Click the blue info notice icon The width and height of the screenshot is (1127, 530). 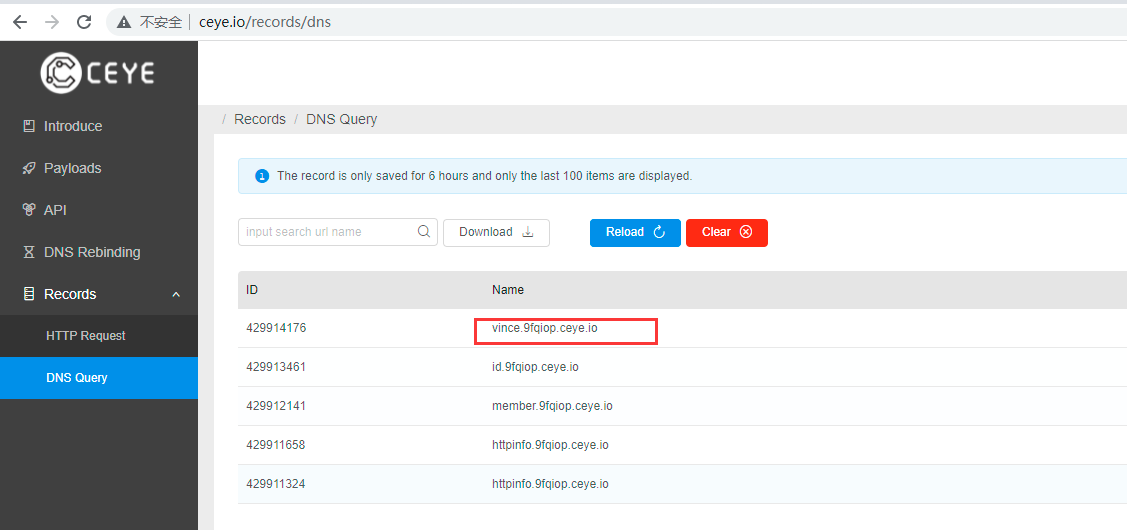[262, 176]
